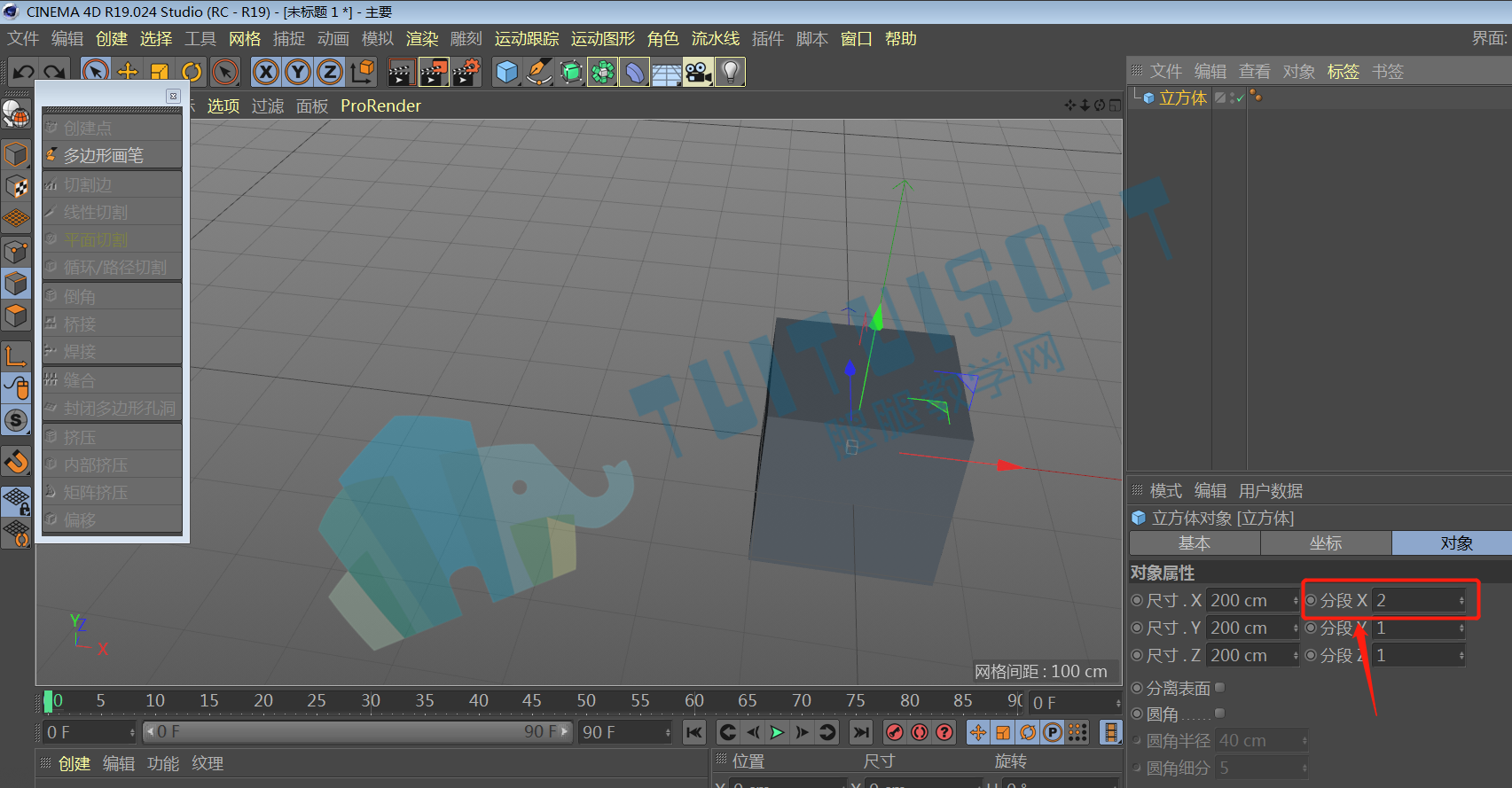The height and width of the screenshot is (788, 1512).
Task: Switch to the 坐标 tab
Action: (x=1326, y=543)
